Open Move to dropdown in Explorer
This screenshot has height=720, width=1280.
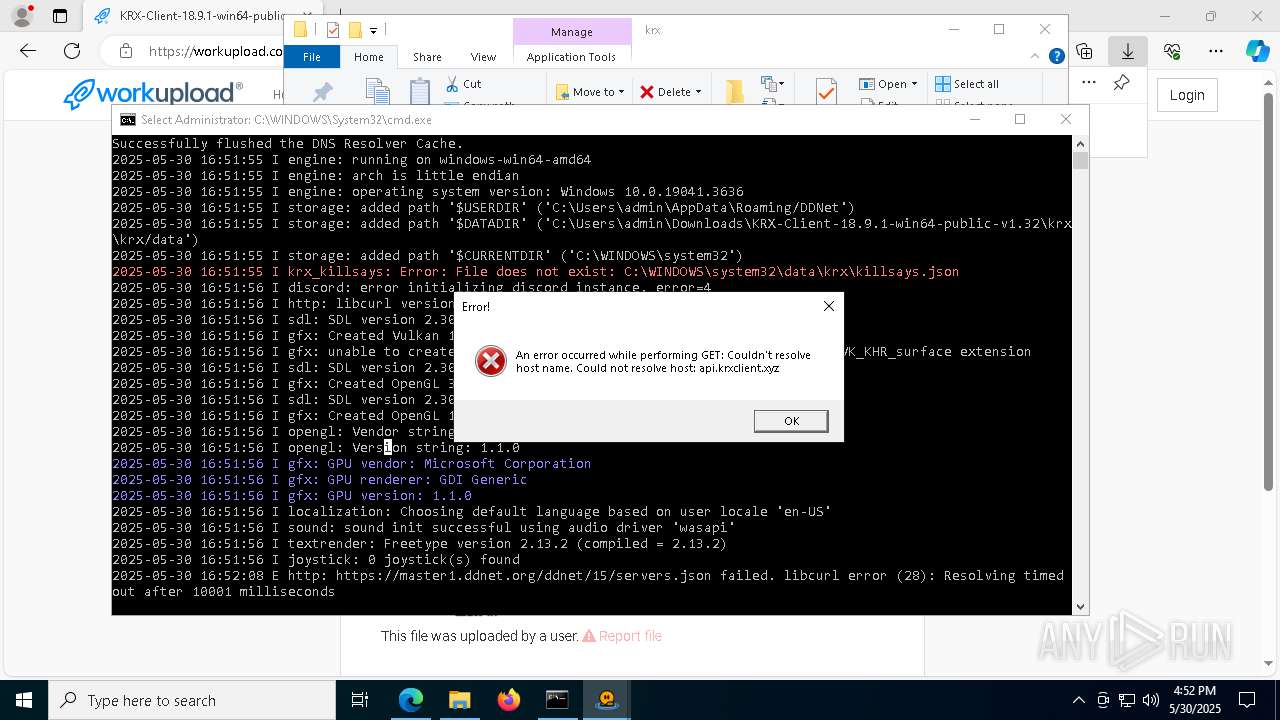click(590, 92)
